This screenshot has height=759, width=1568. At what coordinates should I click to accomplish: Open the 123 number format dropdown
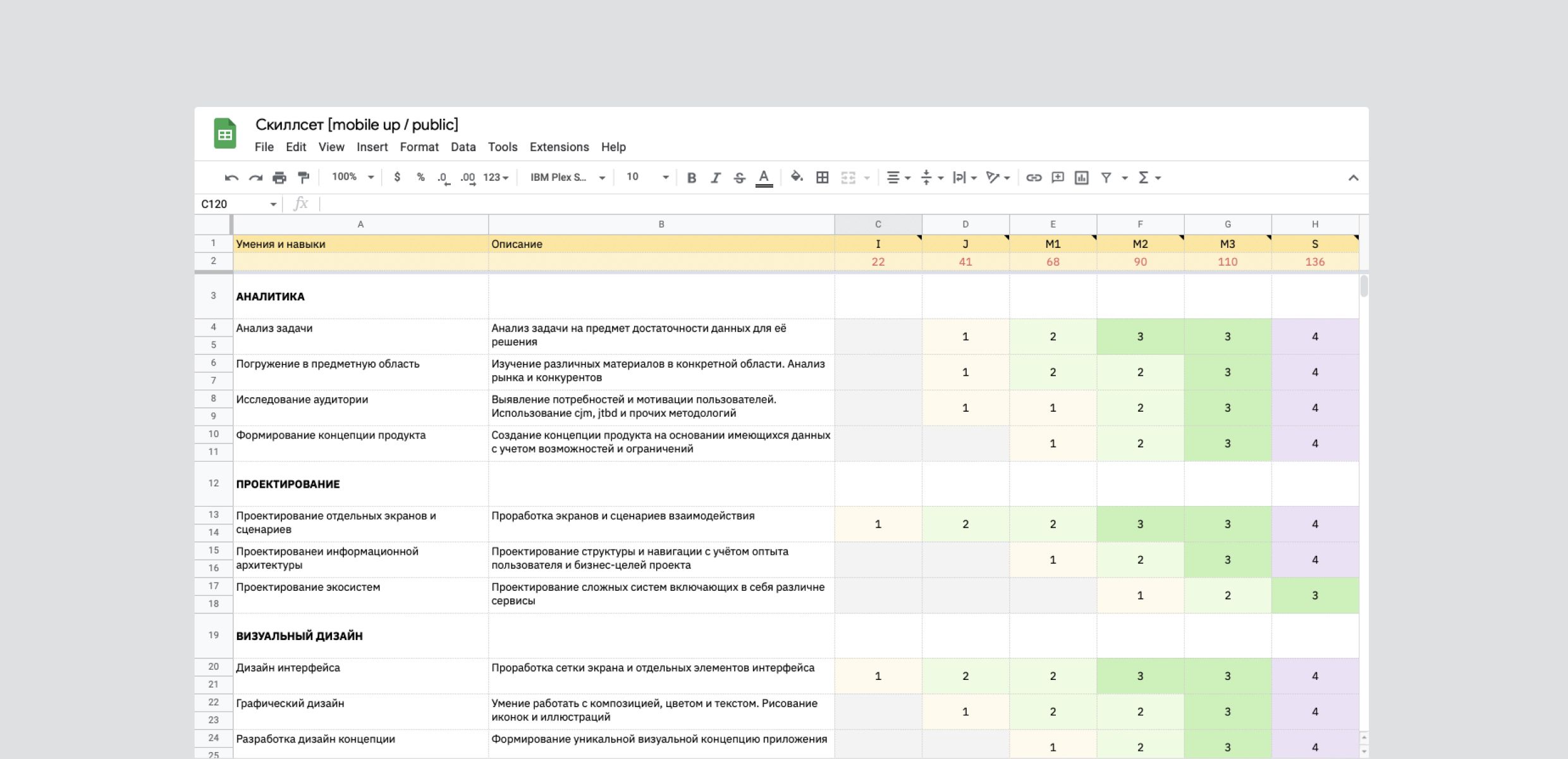(x=496, y=178)
